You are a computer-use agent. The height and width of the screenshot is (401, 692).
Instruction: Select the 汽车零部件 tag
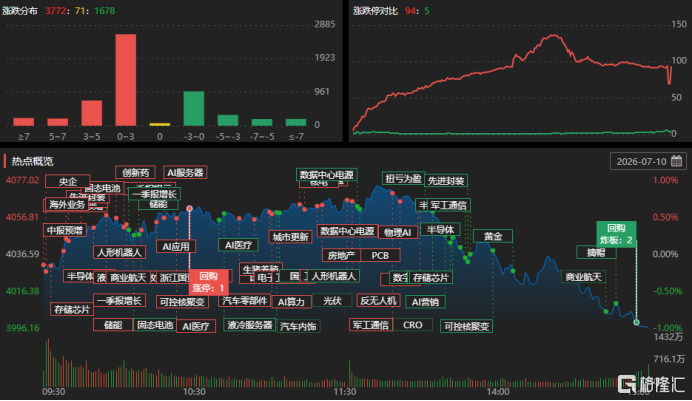pyautogui.click(x=245, y=301)
